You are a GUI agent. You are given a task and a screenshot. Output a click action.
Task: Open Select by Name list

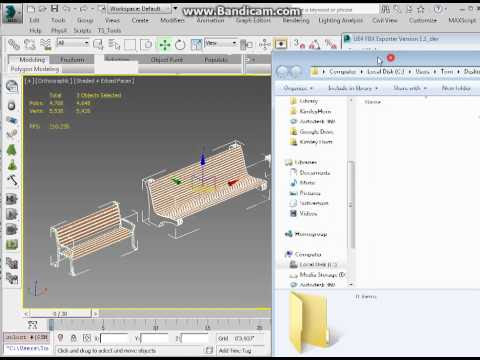coord(114,44)
